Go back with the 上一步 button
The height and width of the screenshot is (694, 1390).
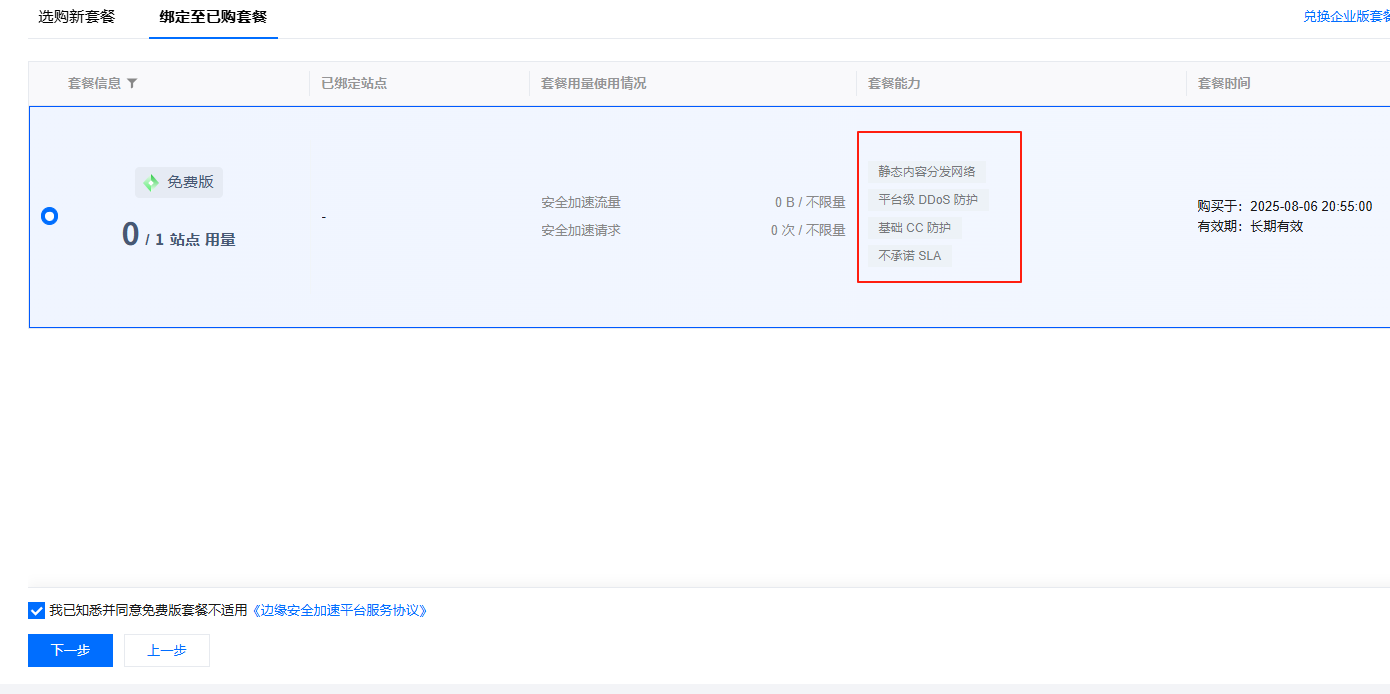[x=167, y=650]
